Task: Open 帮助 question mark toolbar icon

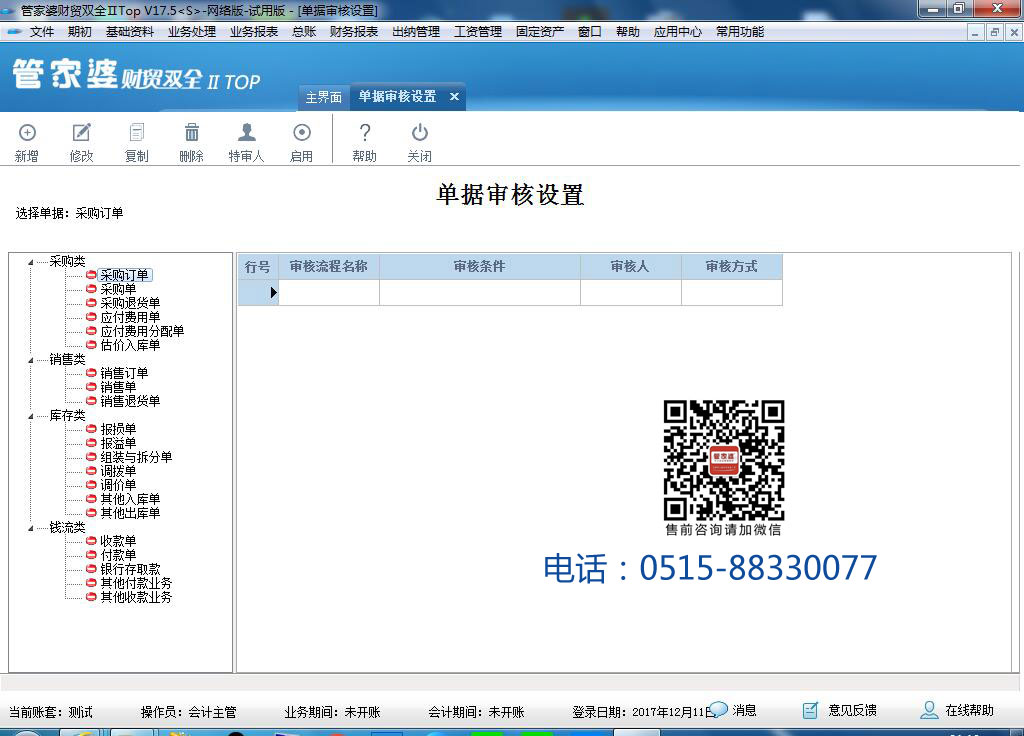Action: 364,133
